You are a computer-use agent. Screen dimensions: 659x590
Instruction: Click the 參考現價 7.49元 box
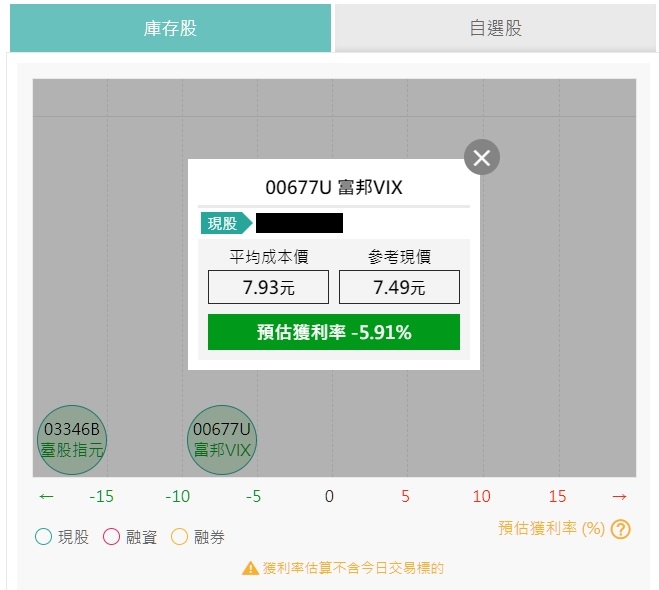coord(399,287)
